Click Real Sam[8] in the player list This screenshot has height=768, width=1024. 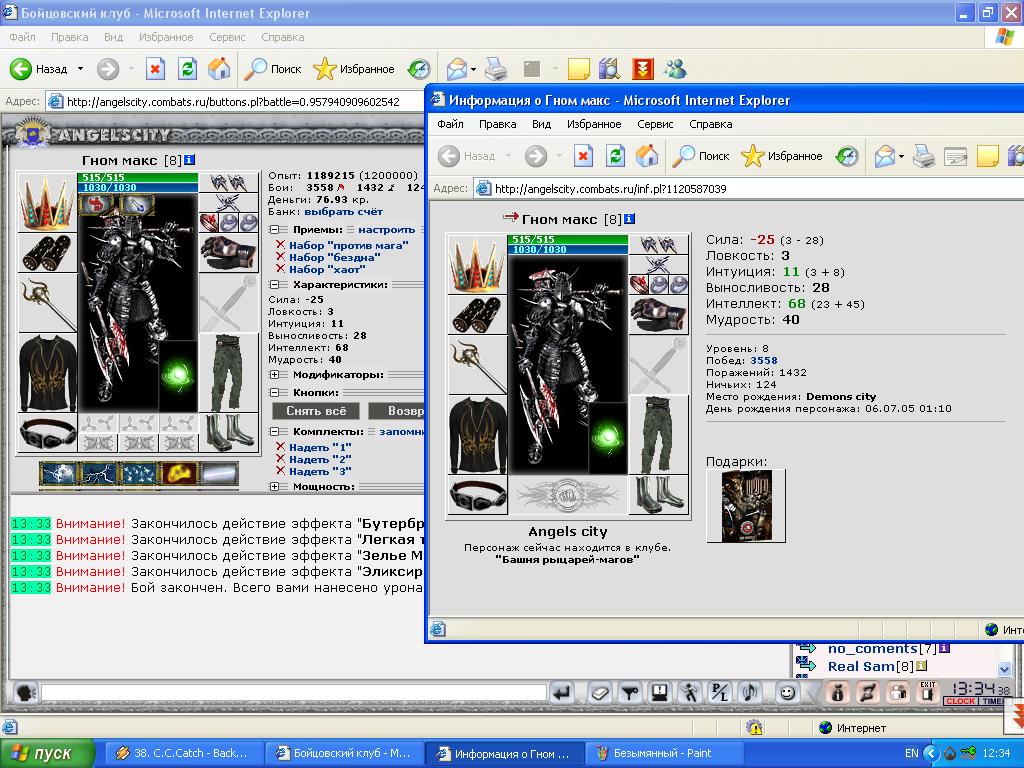871,666
